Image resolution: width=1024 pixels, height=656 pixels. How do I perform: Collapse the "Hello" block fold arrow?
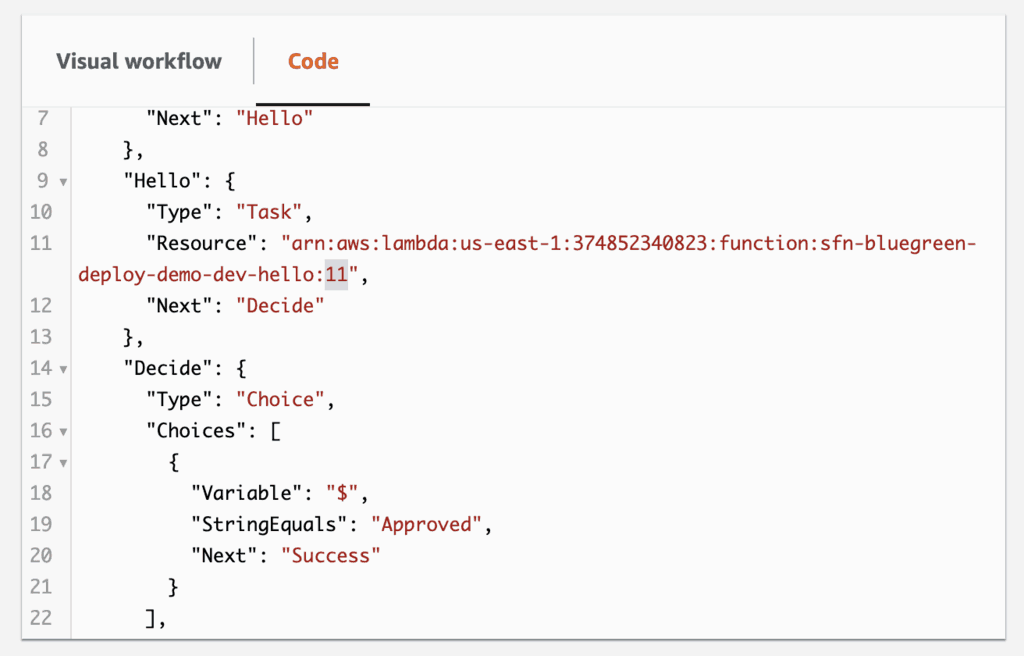tap(63, 182)
